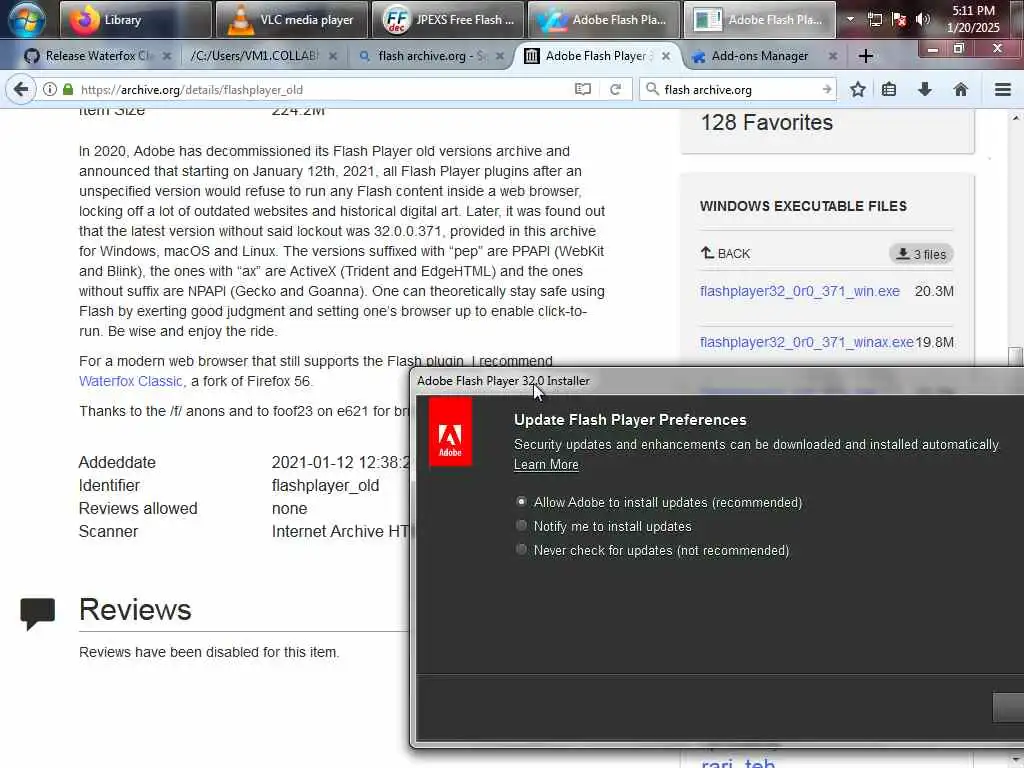Show bookmarks list icon

889,89
